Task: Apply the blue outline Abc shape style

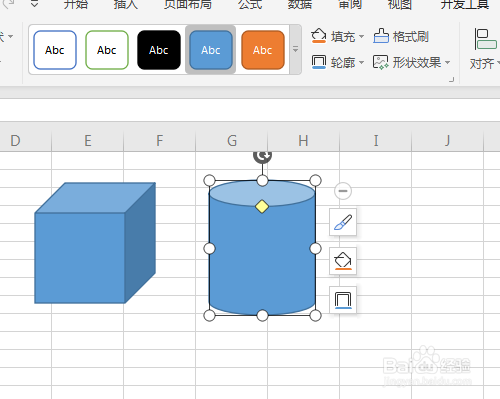Action: [55, 50]
